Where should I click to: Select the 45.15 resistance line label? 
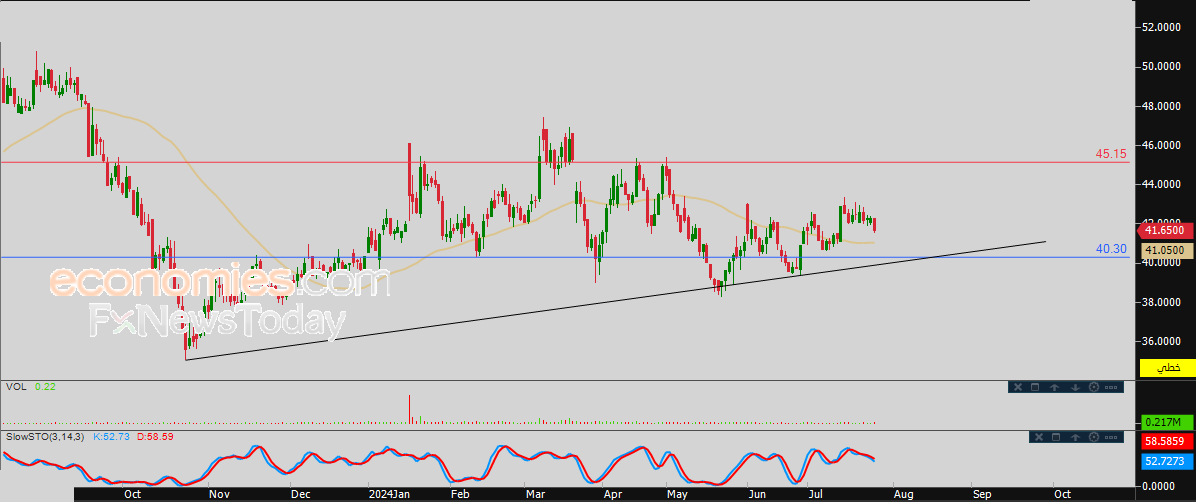point(1111,153)
